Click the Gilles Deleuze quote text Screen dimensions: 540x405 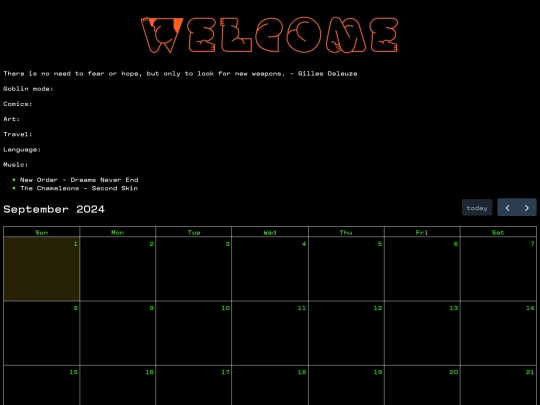180,73
